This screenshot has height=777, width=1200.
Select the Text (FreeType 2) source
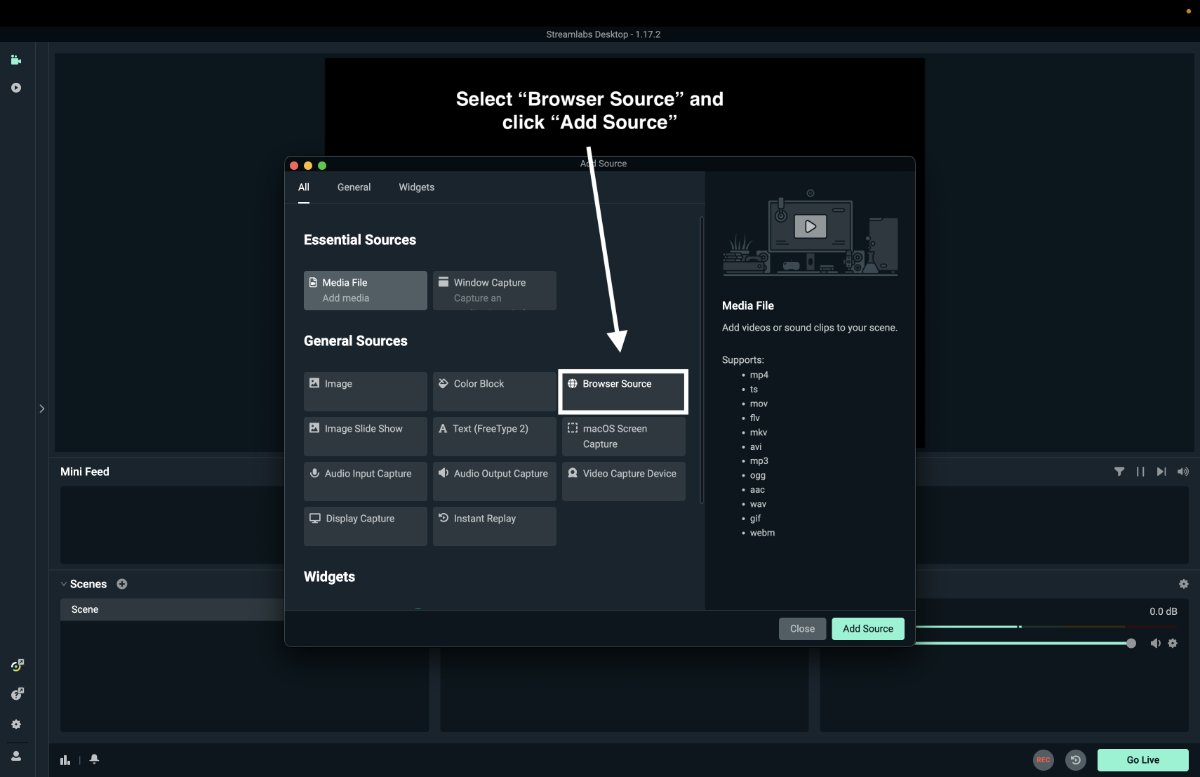[494, 436]
